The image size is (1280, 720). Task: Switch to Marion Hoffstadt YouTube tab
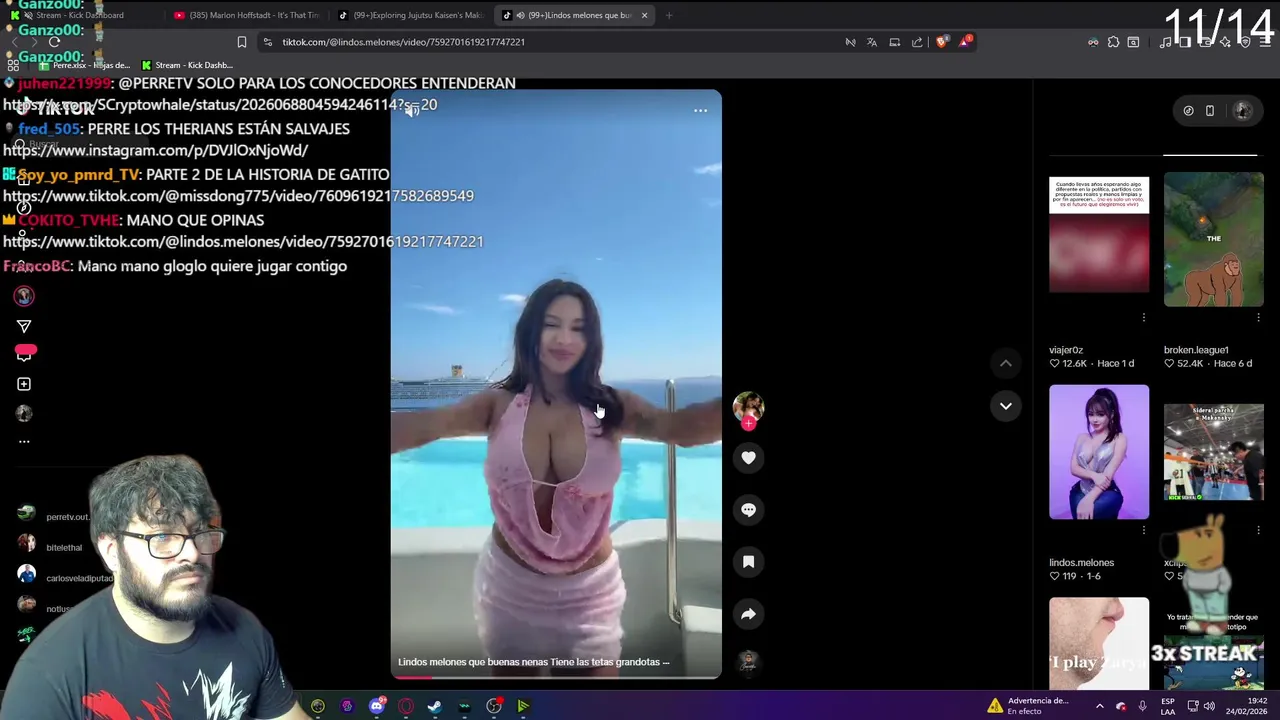[246, 15]
